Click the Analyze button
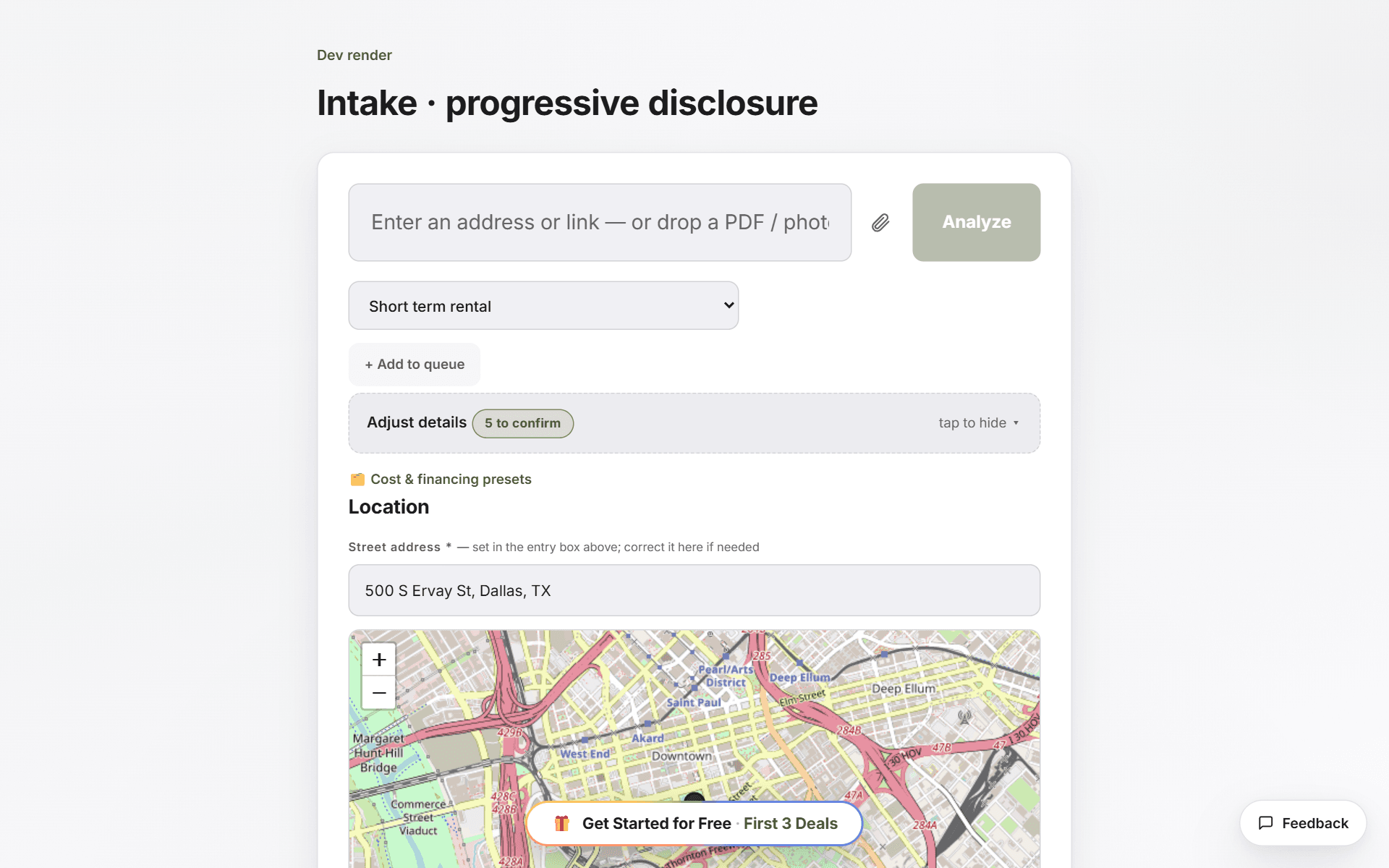The width and height of the screenshot is (1389, 868). point(976,222)
